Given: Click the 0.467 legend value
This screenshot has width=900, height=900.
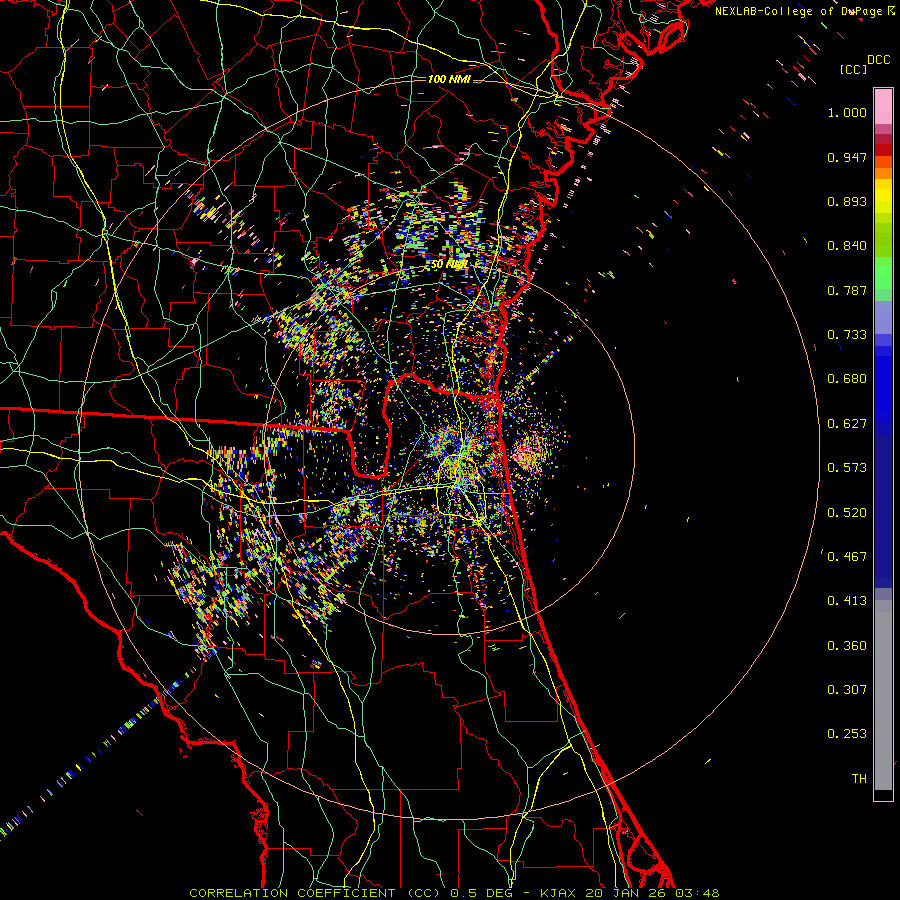Looking at the screenshot, I should [x=847, y=557].
